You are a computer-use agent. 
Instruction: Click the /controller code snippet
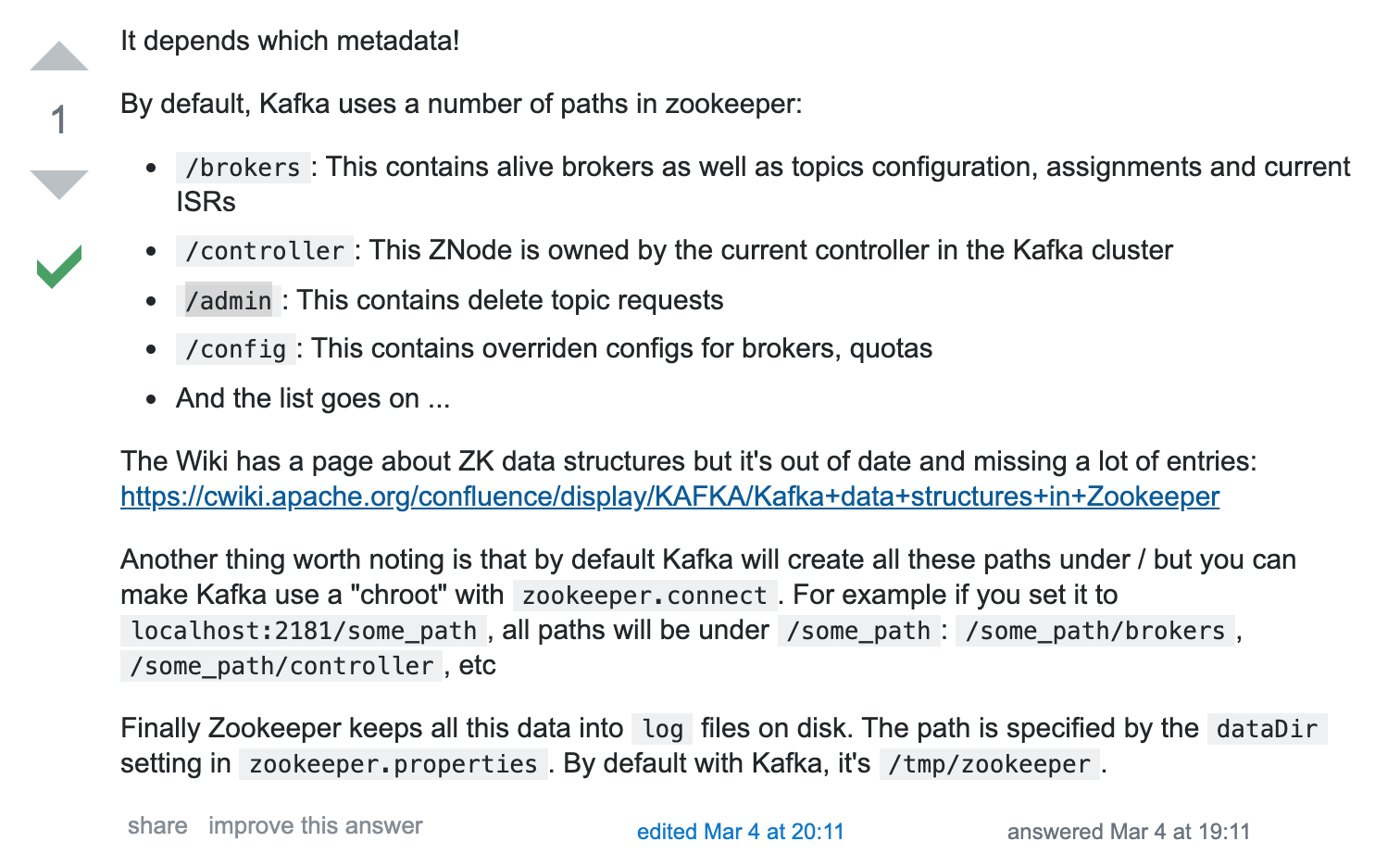click(x=265, y=251)
